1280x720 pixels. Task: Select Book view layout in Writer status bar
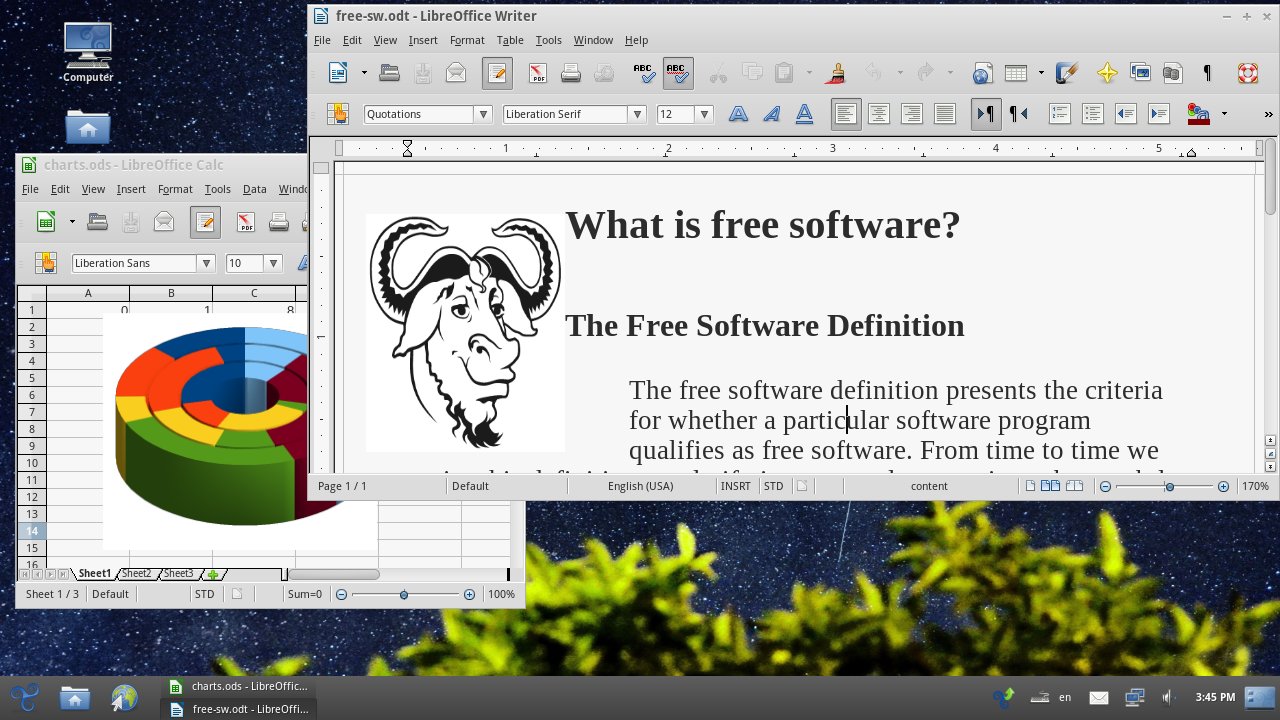(x=1074, y=486)
